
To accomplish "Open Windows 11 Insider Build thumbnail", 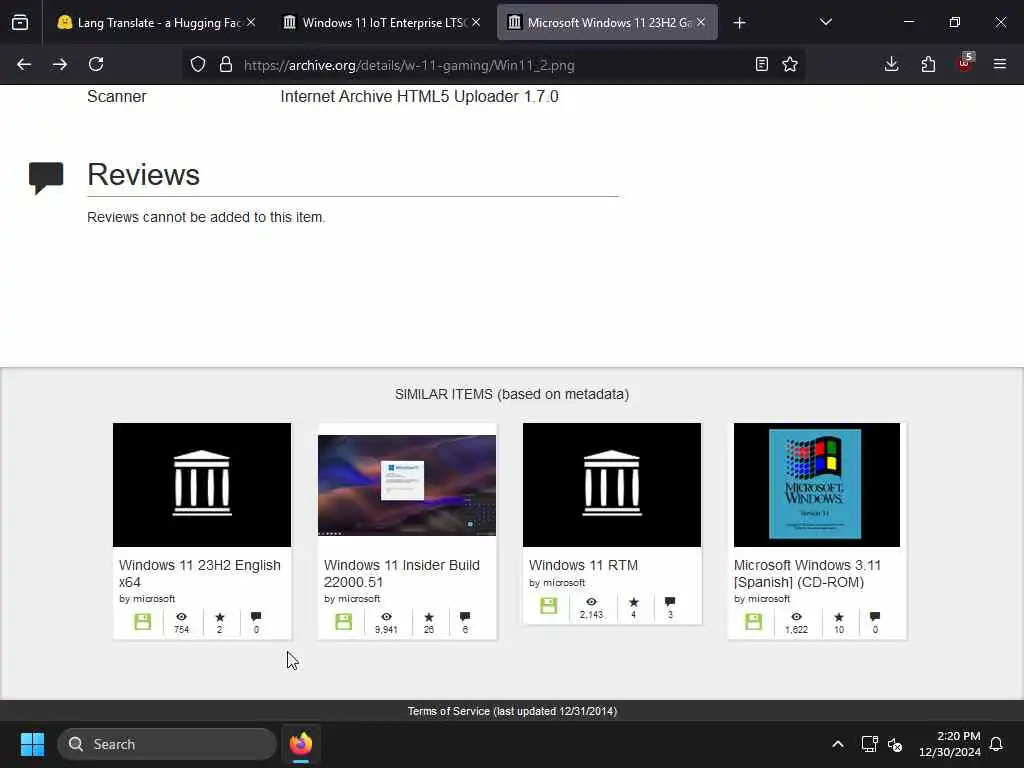I will [x=407, y=485].
